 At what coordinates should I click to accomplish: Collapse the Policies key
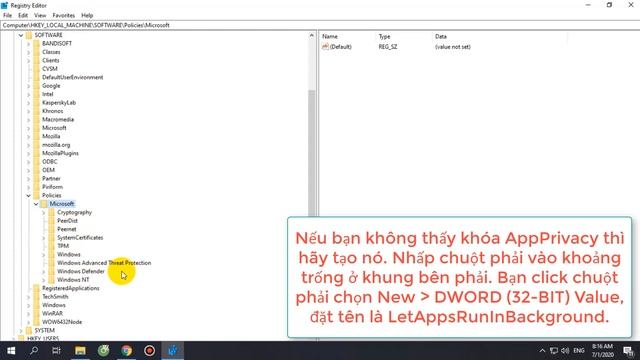pos(29,196)
